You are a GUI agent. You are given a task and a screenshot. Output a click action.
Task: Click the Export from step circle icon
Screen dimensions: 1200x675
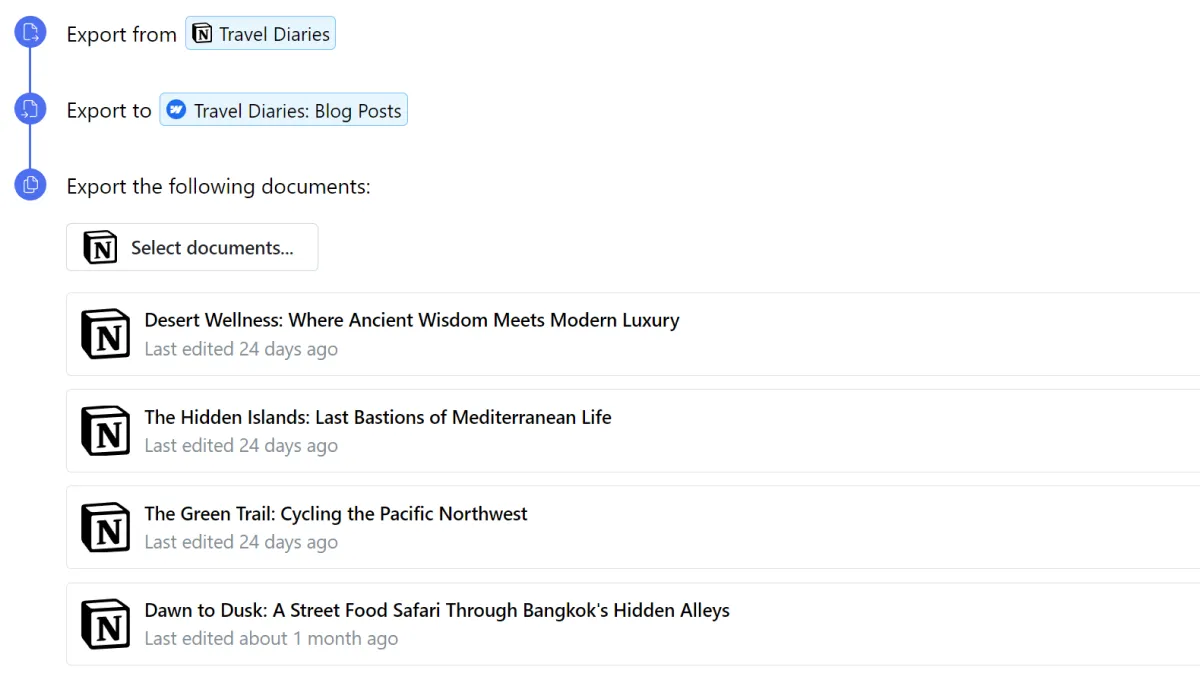[30, 32]
